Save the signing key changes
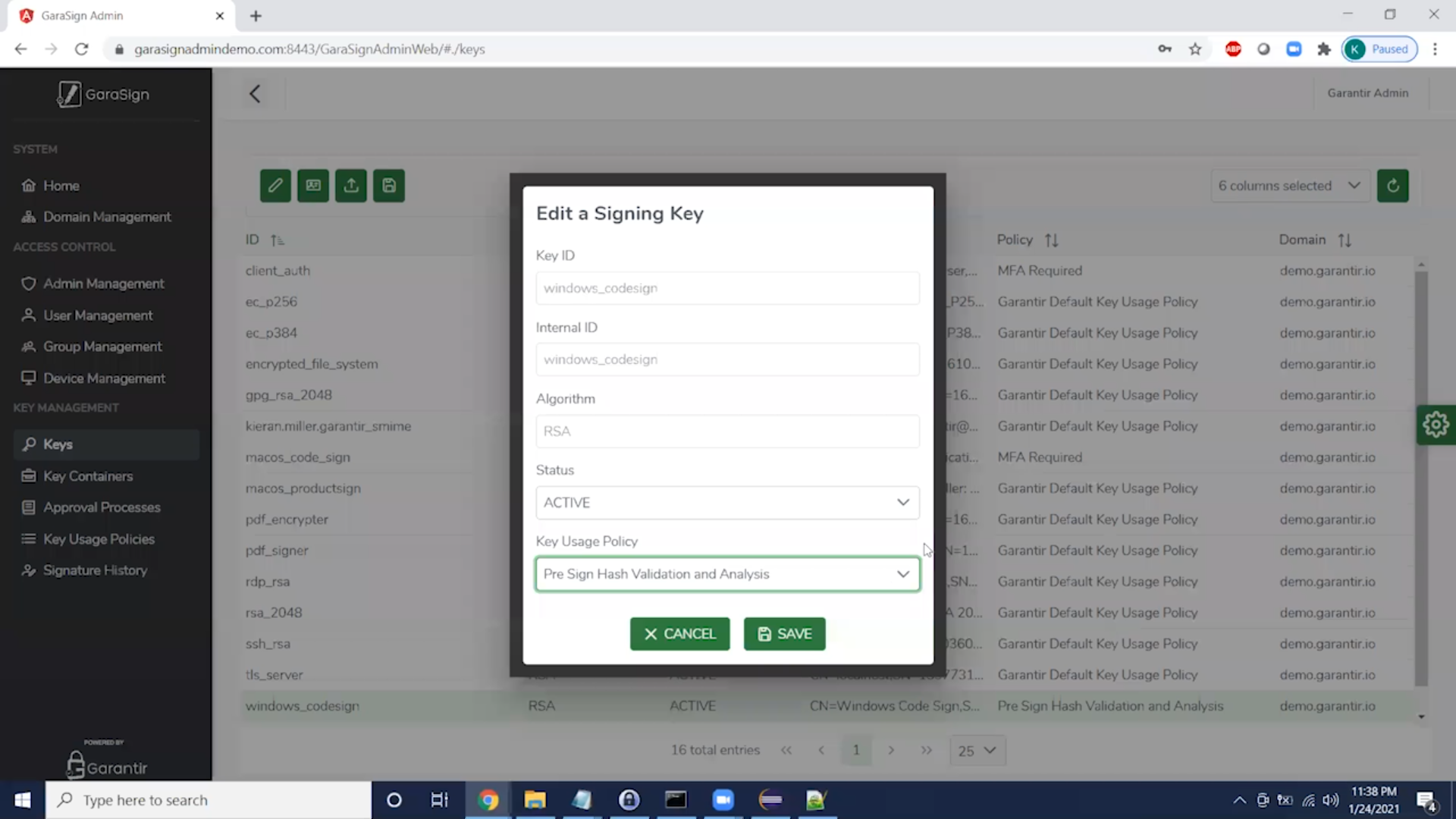Viewport: 1456px width, 819px height. click(x=784, y=634)
